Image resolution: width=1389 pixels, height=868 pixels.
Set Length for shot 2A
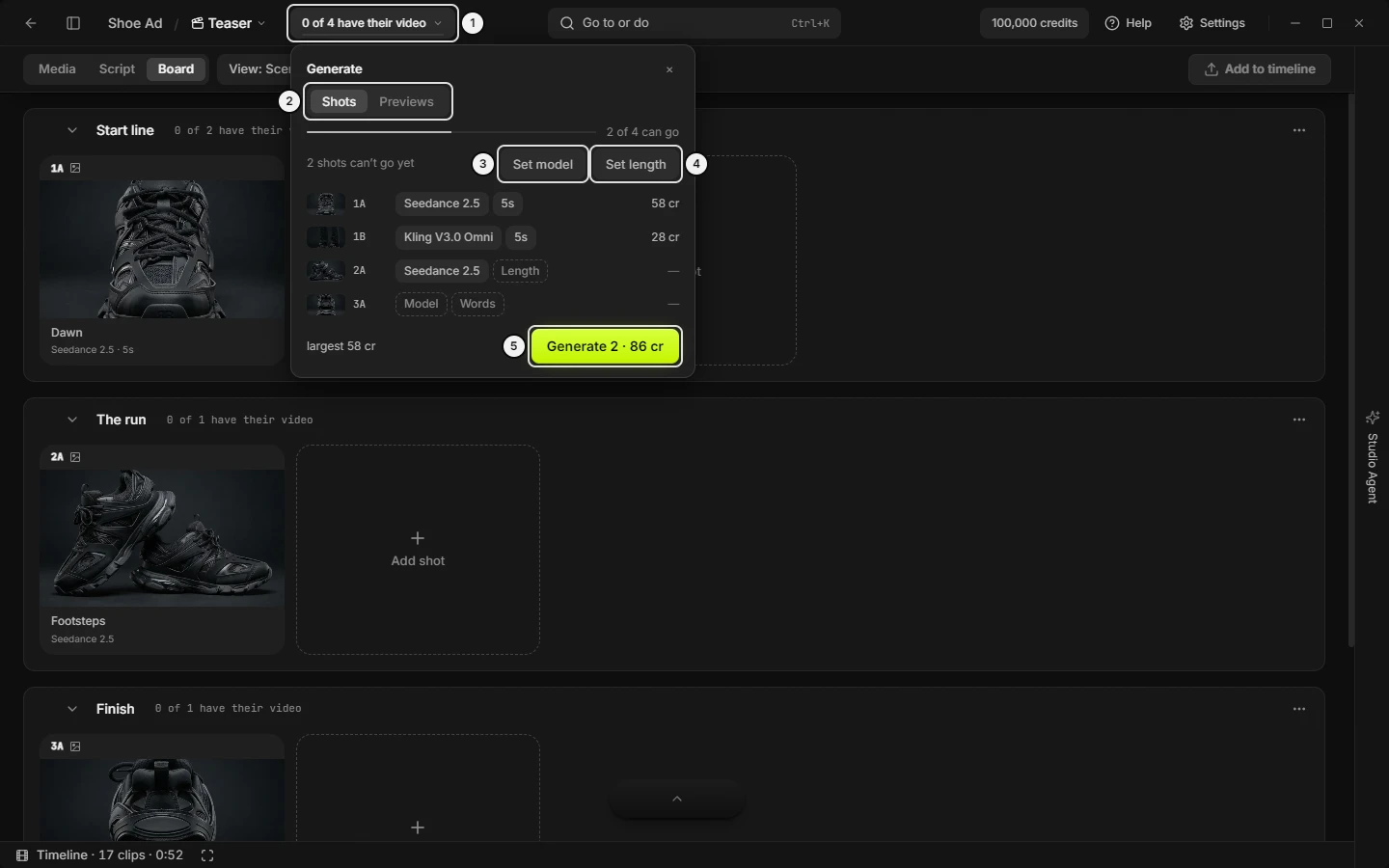tap(520, 271)
